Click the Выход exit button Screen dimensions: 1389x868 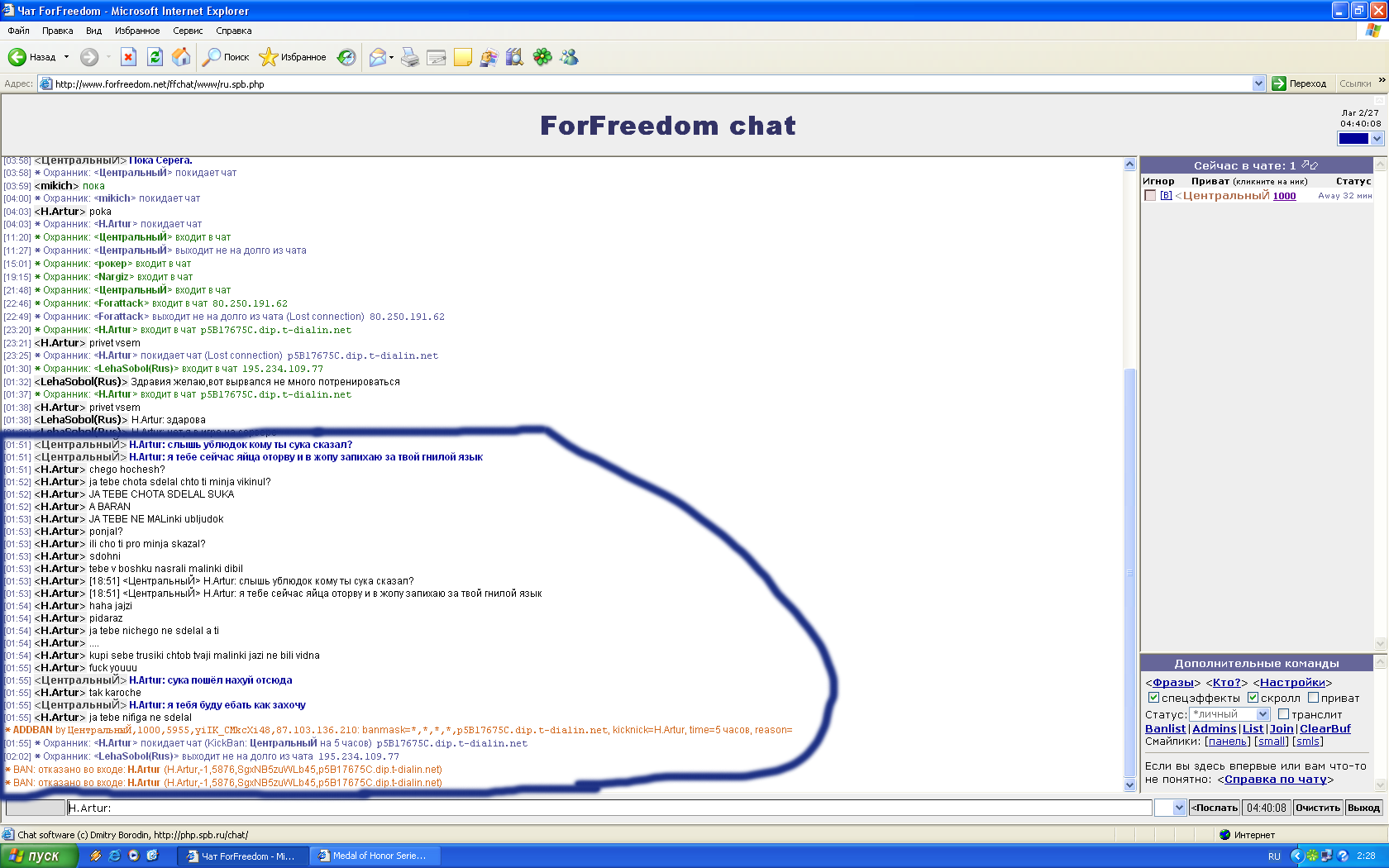tap(1363, 808)
